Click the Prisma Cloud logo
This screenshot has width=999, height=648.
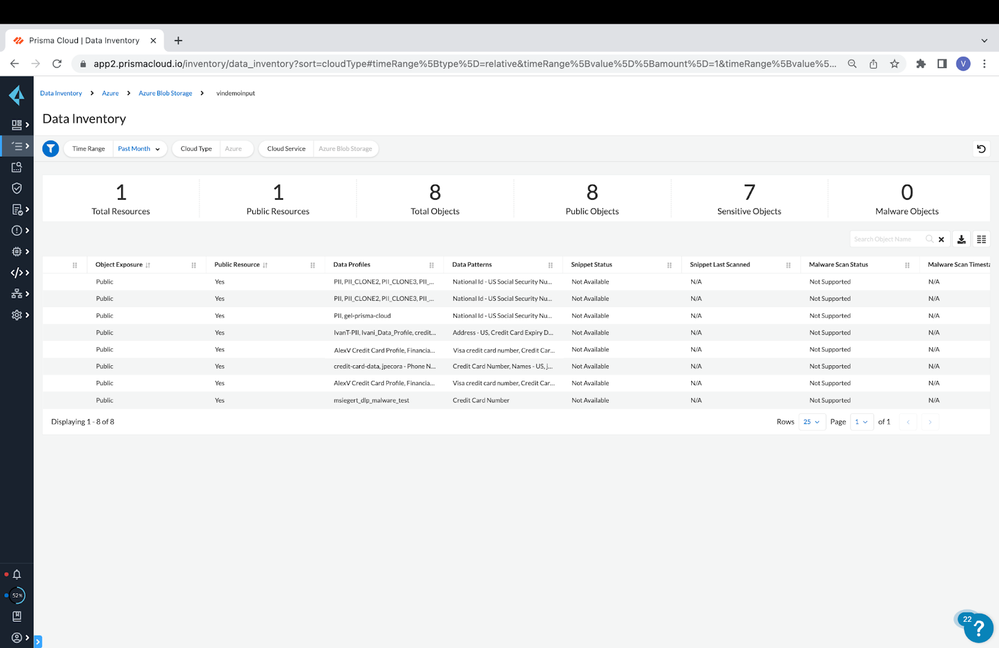click(x=16, y=96)
